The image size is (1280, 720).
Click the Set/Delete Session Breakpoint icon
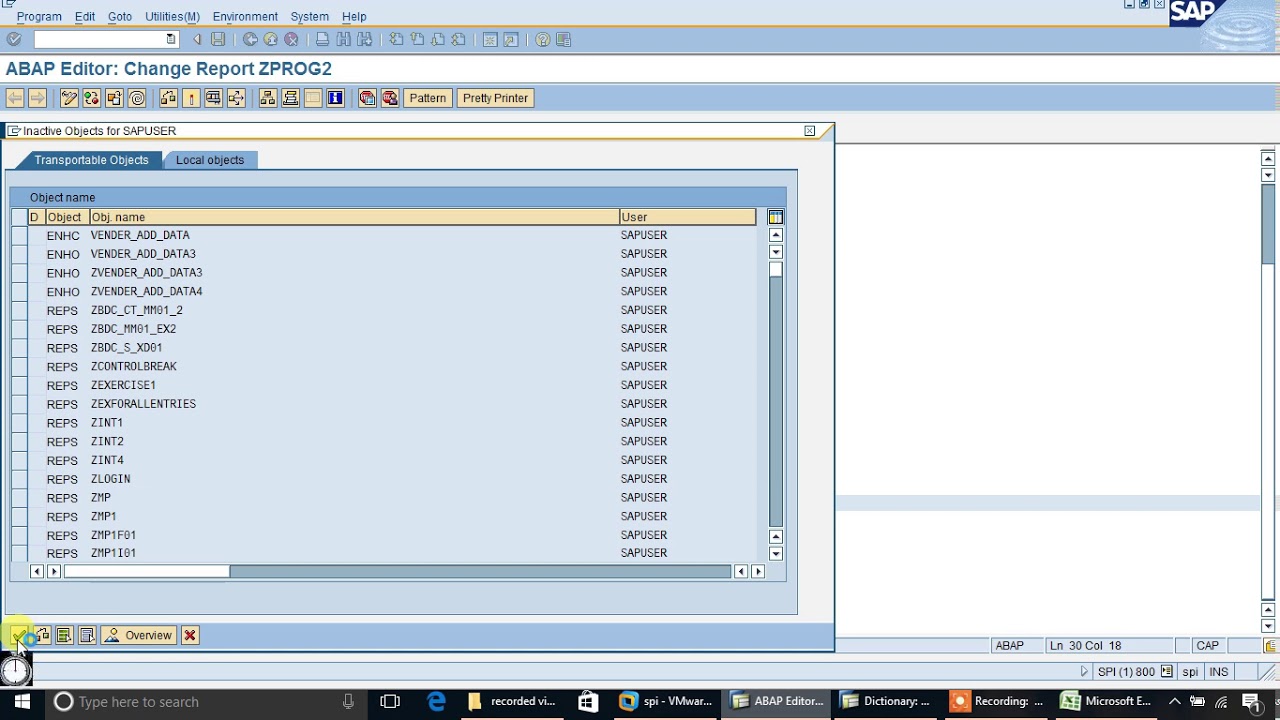[x=367, y=98]
